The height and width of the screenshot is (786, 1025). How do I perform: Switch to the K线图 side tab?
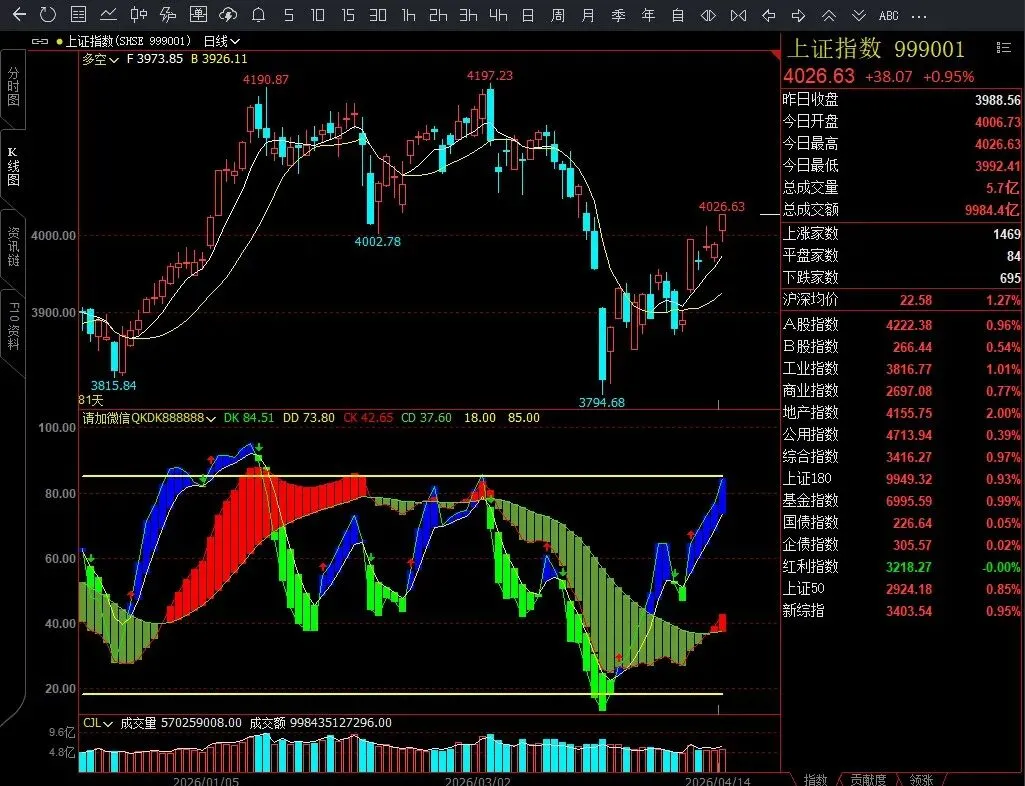13,167
